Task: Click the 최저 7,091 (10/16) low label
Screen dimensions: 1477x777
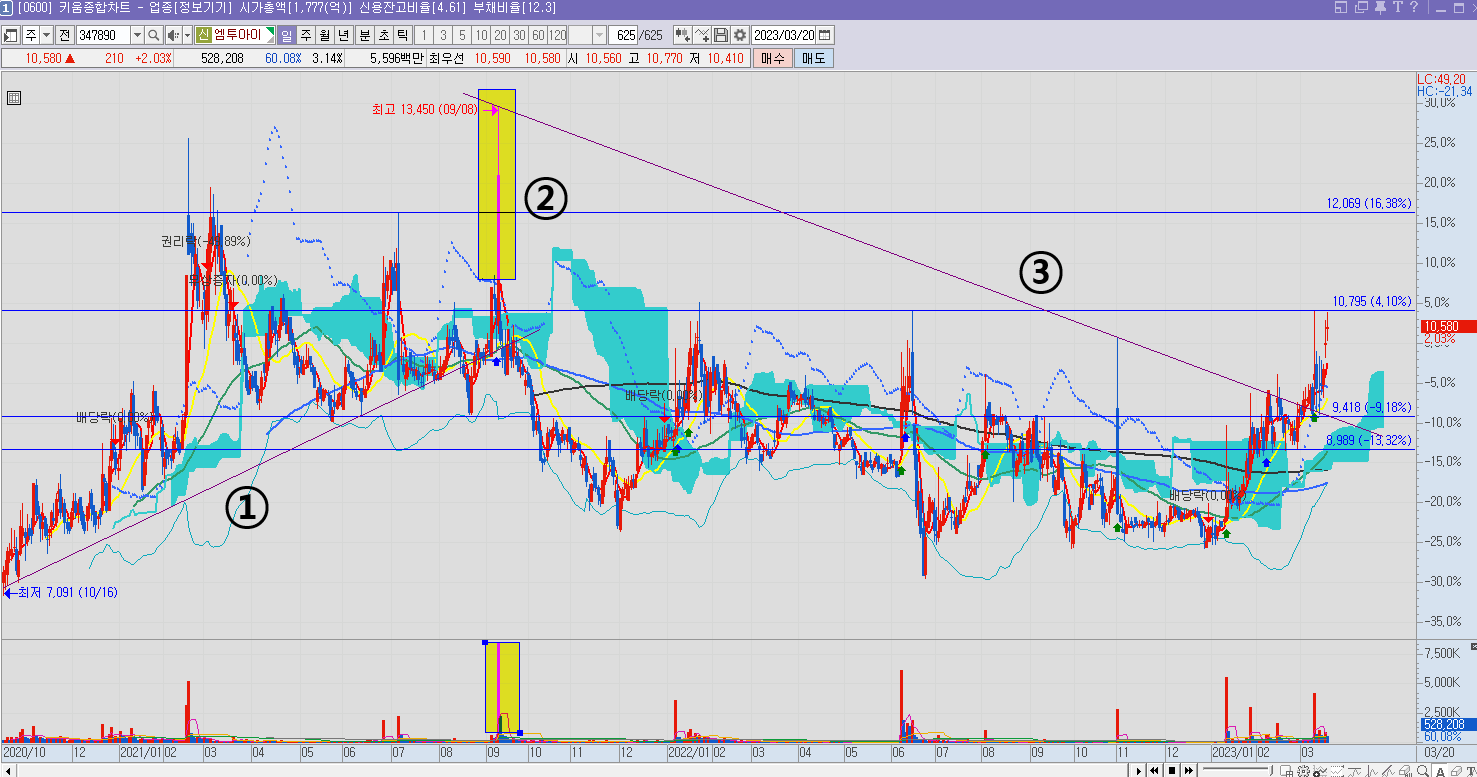Action: tap(67, 592)
